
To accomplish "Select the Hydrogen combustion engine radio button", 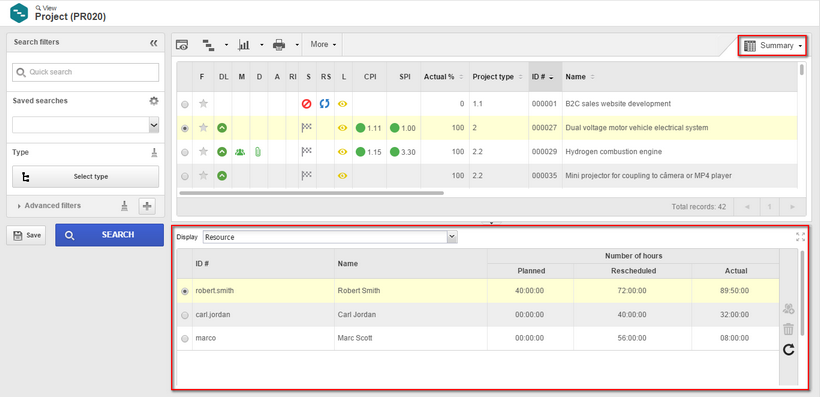I will pos(185,152).
